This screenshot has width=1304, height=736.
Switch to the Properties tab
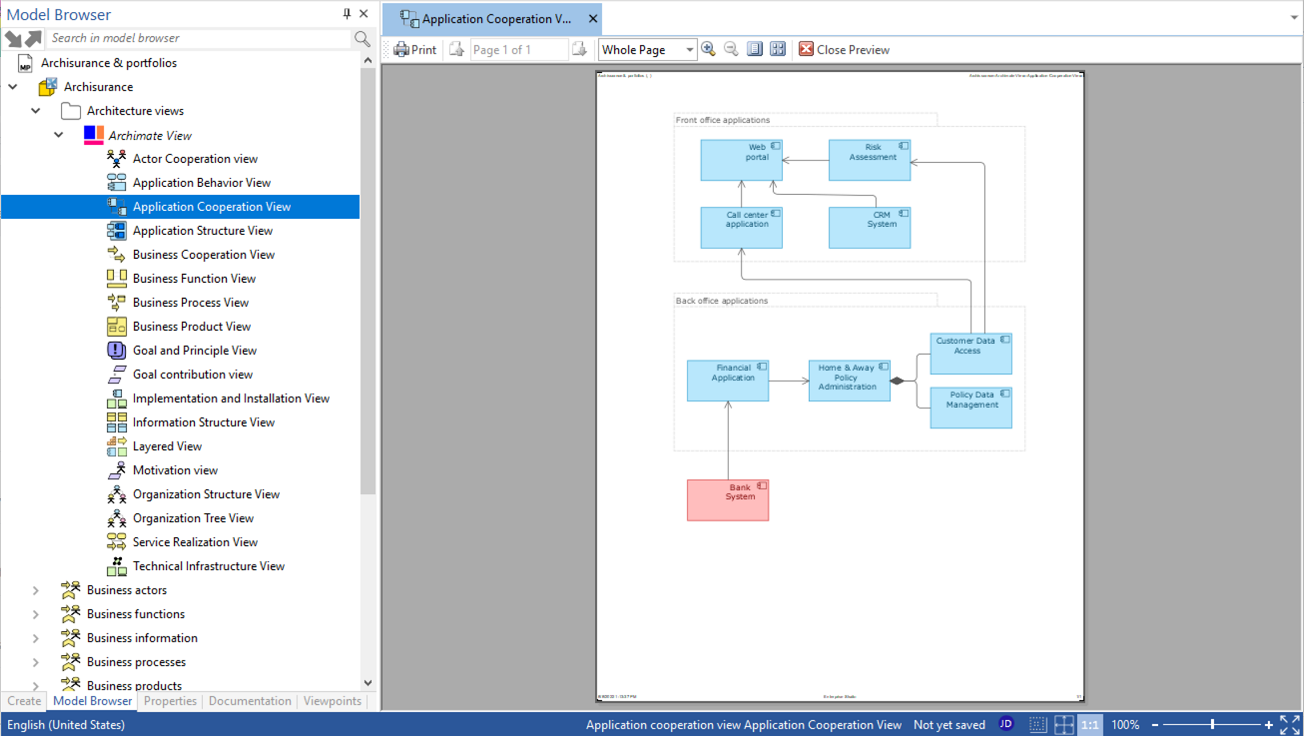coord(170,701)
